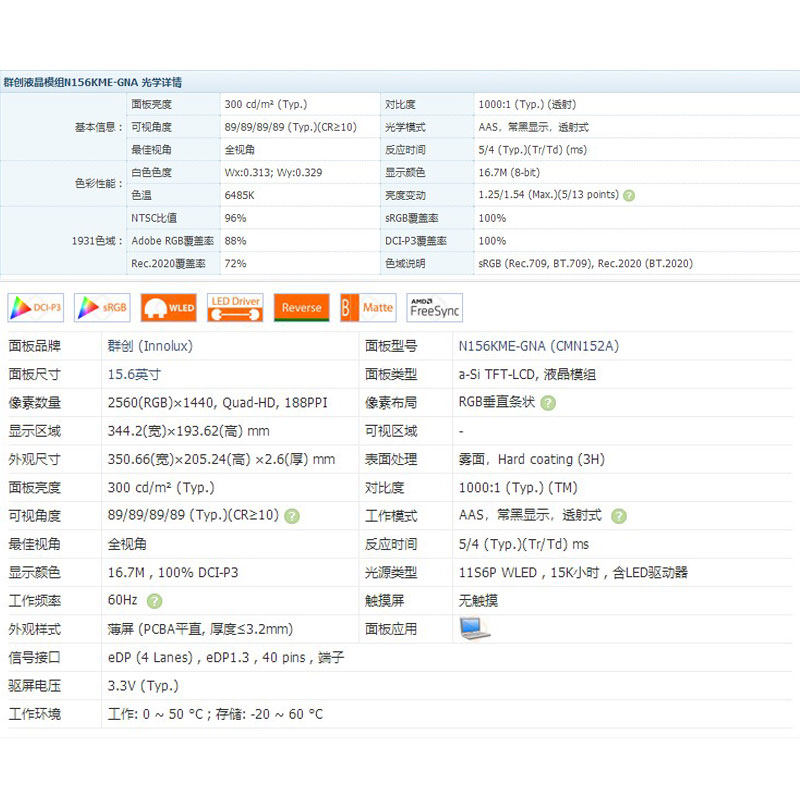Click the 面板型号 row label
Image resolution: width=800 pixels, height=800 pixels.
coord(391,346)
